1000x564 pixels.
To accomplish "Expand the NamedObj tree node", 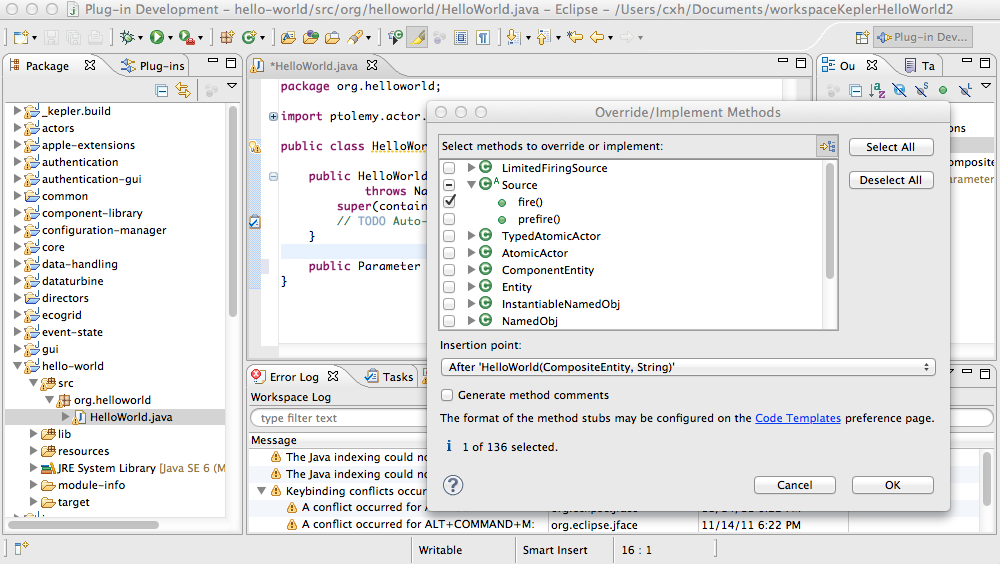I will point(471,321).
